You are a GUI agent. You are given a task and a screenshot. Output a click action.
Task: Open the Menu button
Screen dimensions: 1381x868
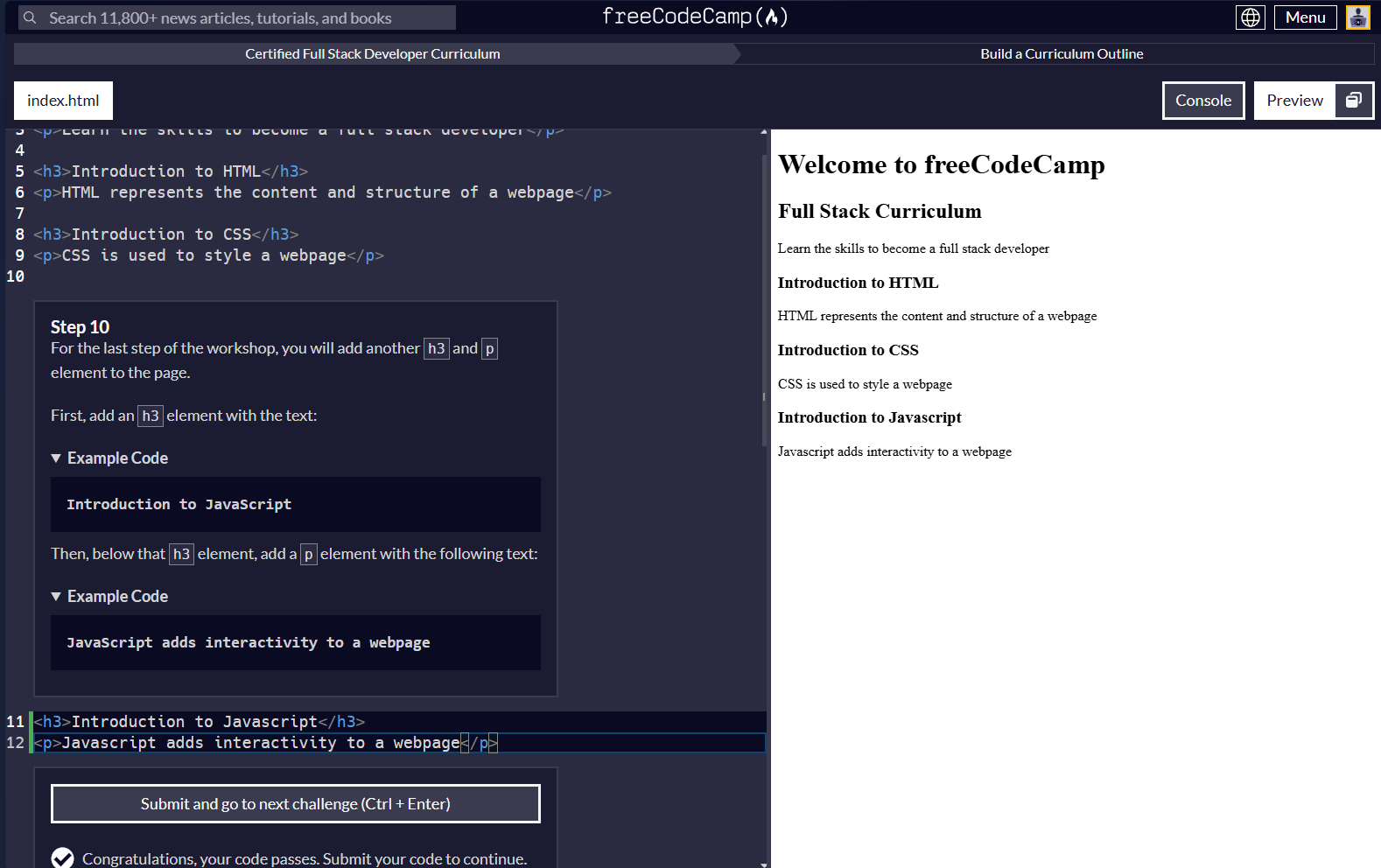[x=1305, y=17]
